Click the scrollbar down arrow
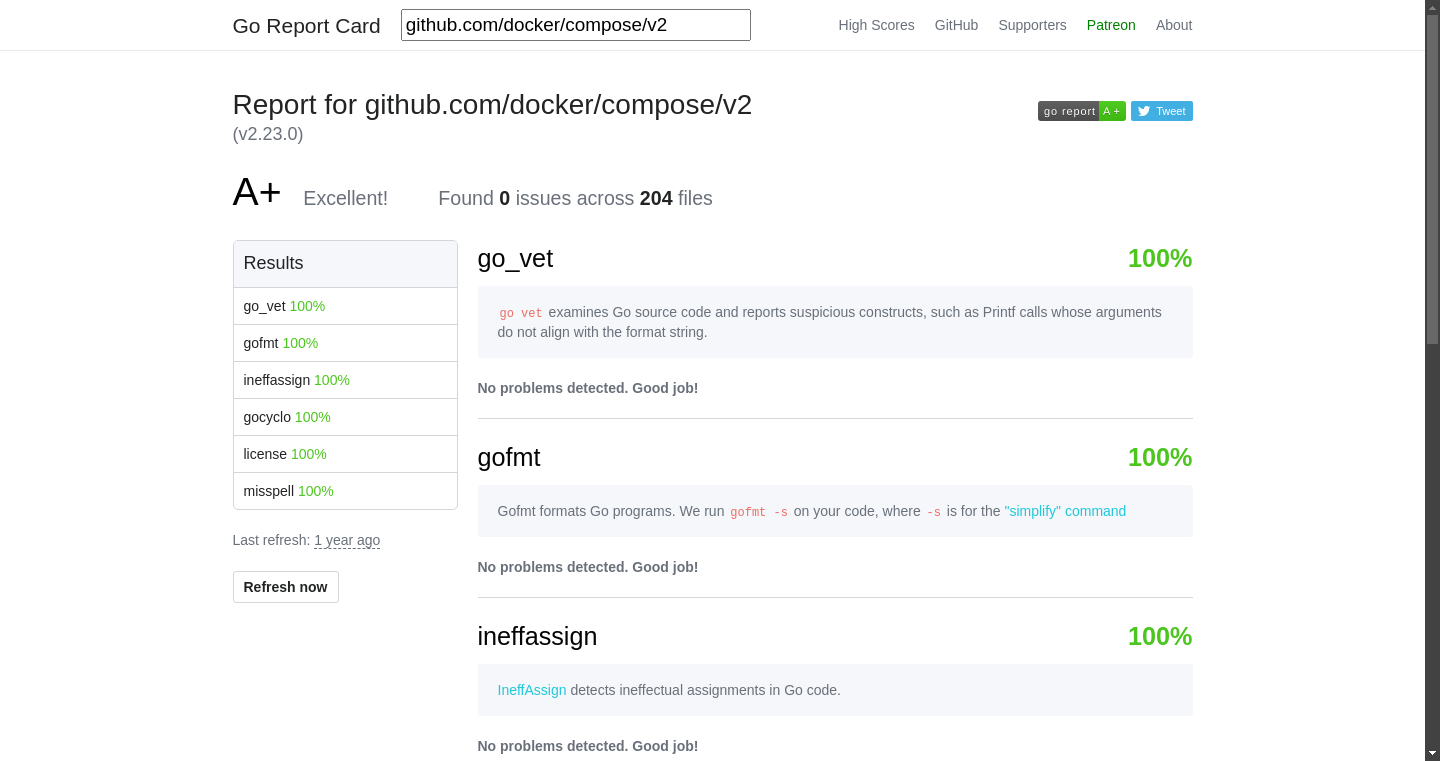1440x761 pixels. (x=1432, y=753)
